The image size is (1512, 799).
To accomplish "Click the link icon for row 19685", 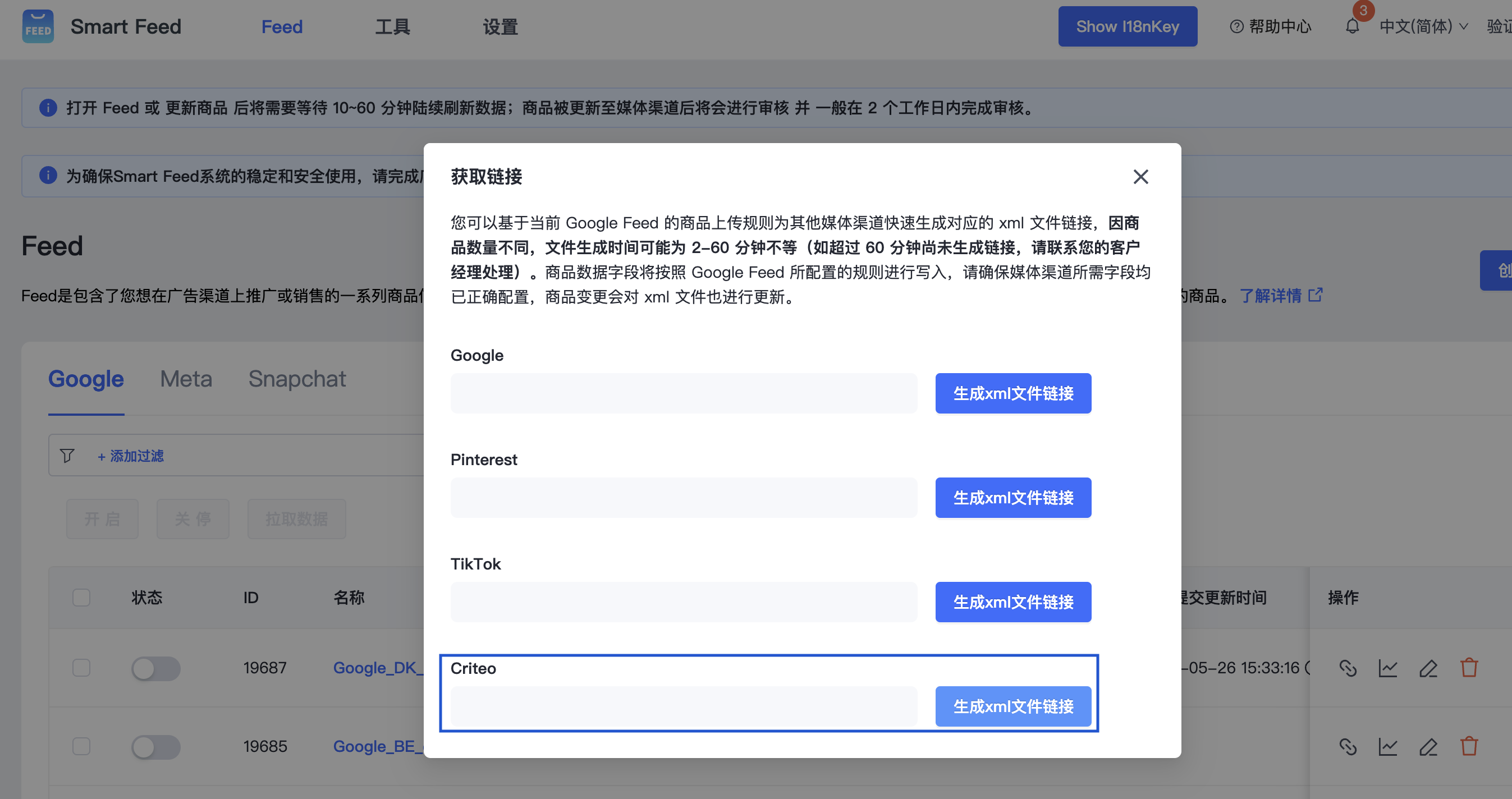I will pyautogui.click(x=1348, y=746).
